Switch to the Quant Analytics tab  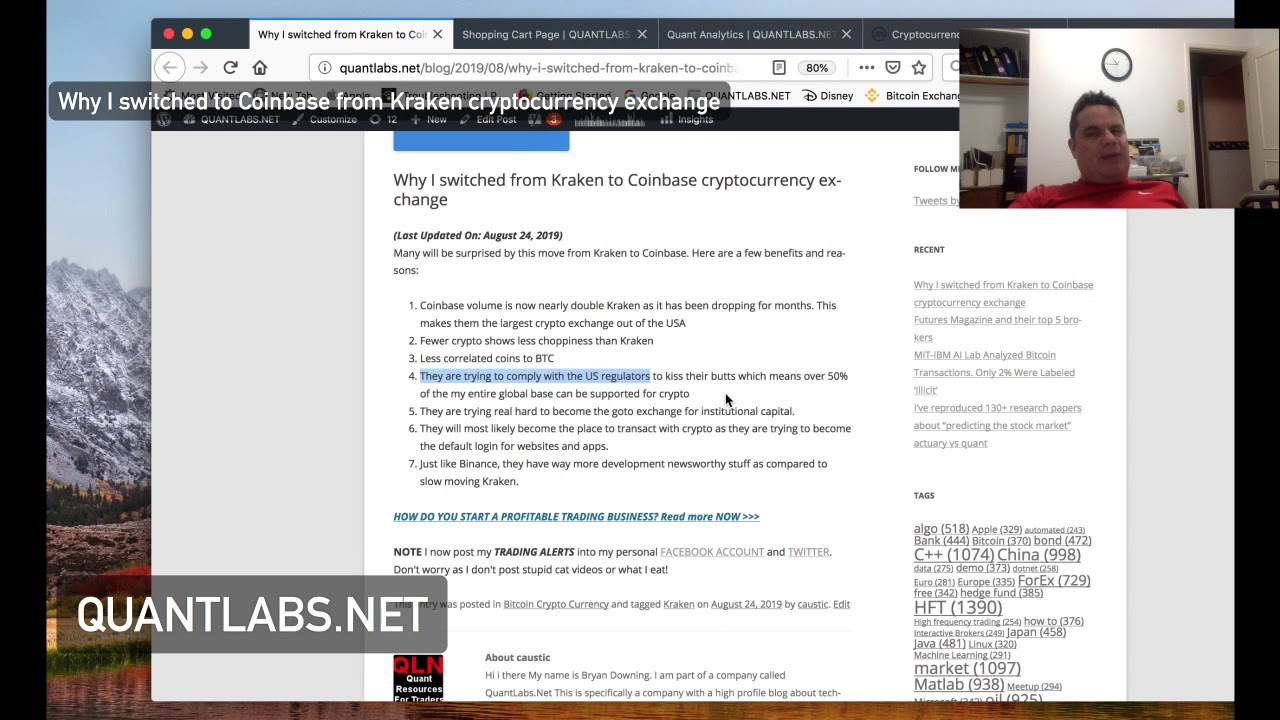click(x=752, y=34)
